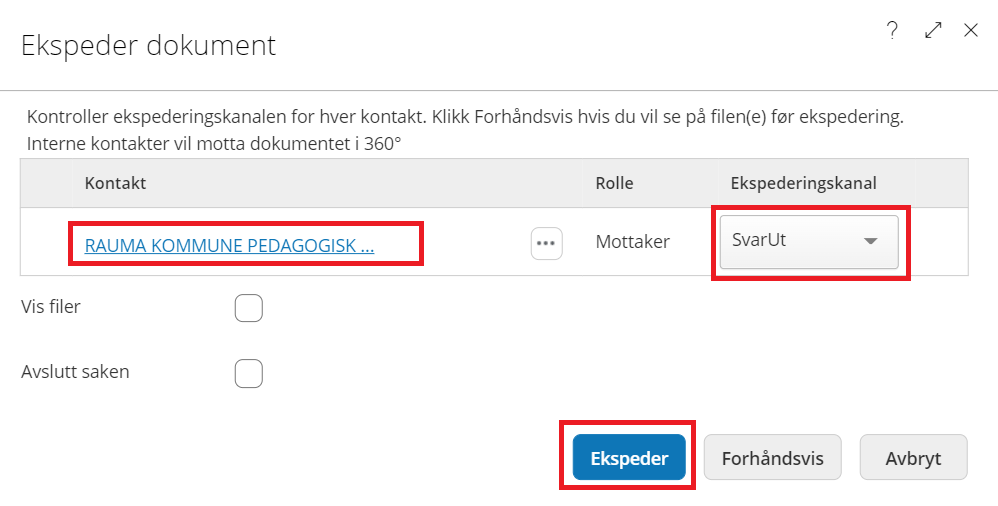Viewport: 998px width, 506px height.
Task: Click the Avslutt saken label text
Action: [x=75, y=372]
